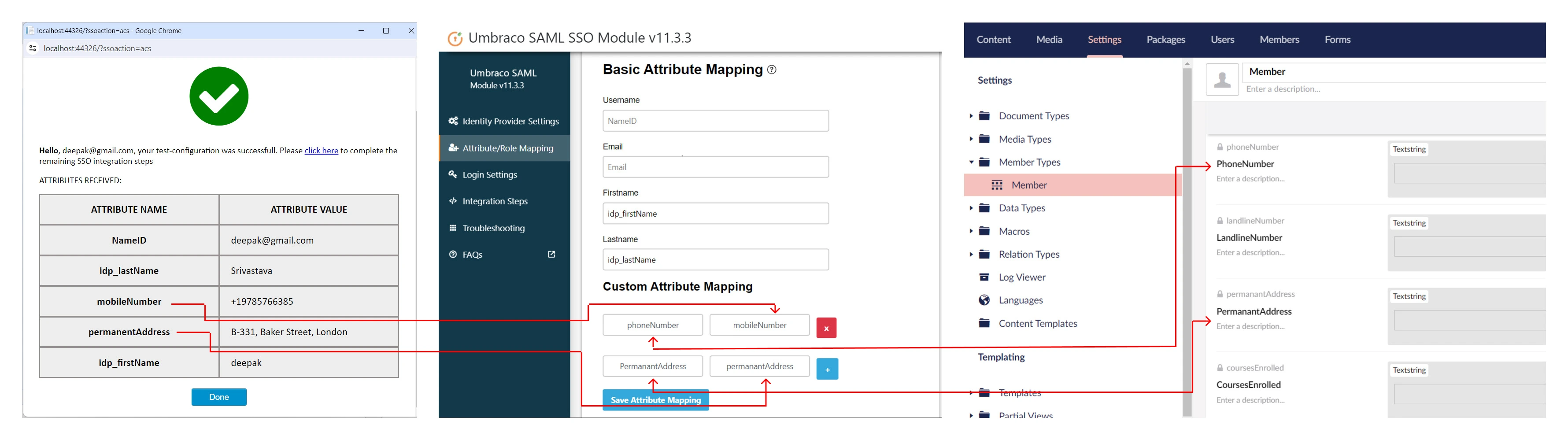Click the Data Types folder icon
The height and width of the screenshot is (440, 1568).
point(984,208)
